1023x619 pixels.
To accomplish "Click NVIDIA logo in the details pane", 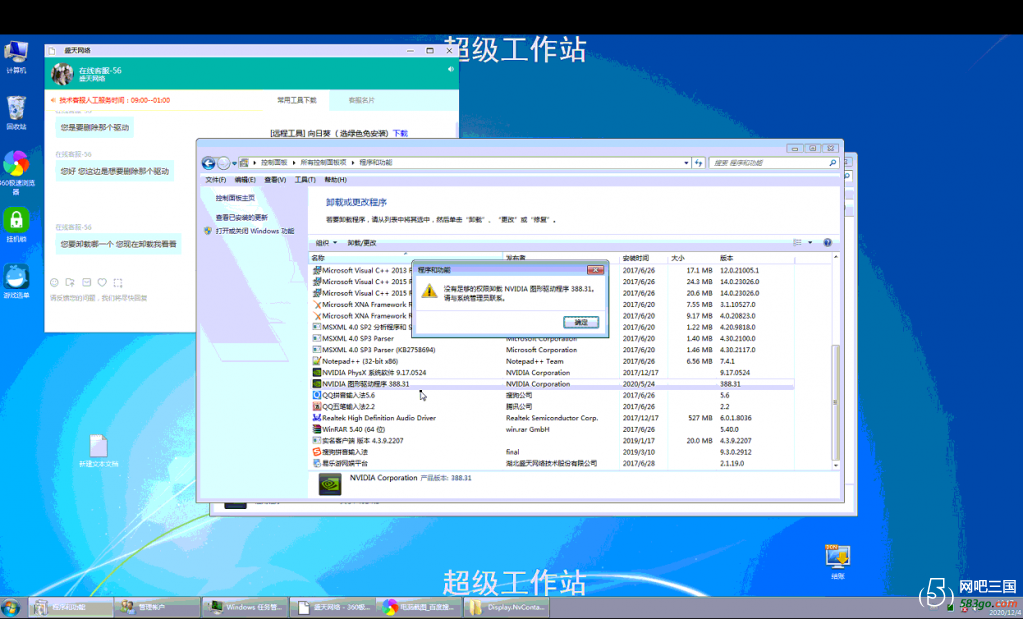I will click(x=329, y=484).
